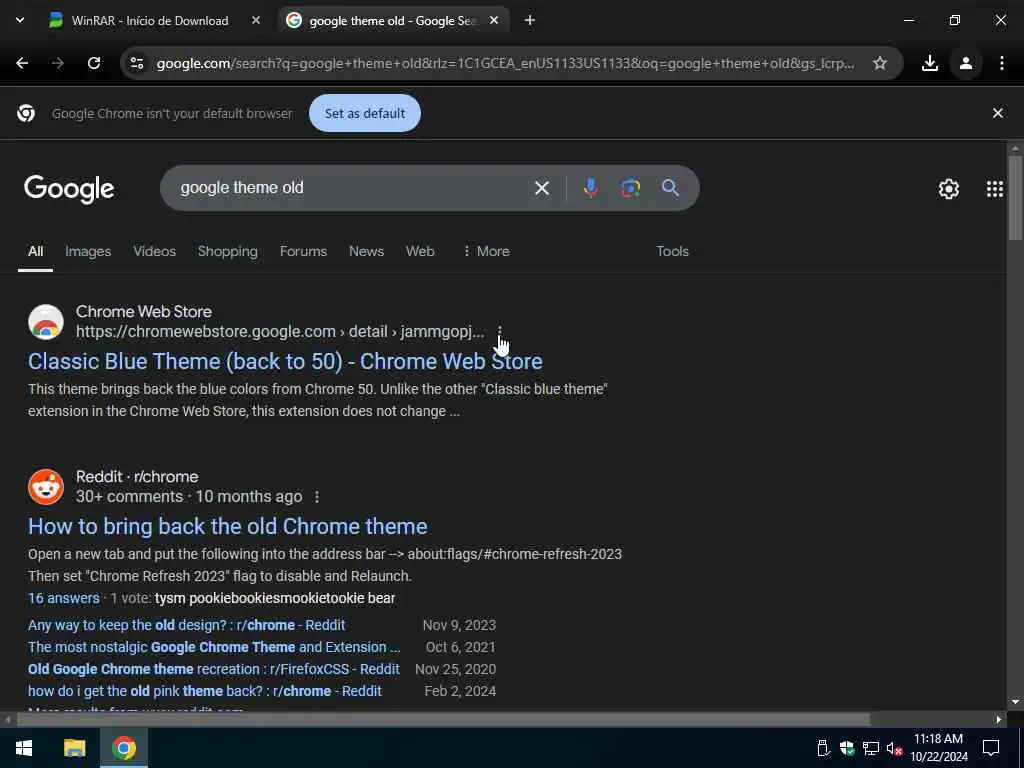Open a new tab with plus icon
Image resolution: width=1024 pixels, height=768 pixels.
coord(530,21)
